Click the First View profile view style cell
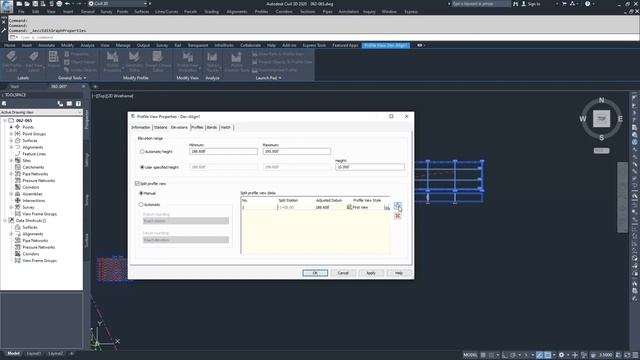Screen dimensions: 640x360 [x=364, y=207]
